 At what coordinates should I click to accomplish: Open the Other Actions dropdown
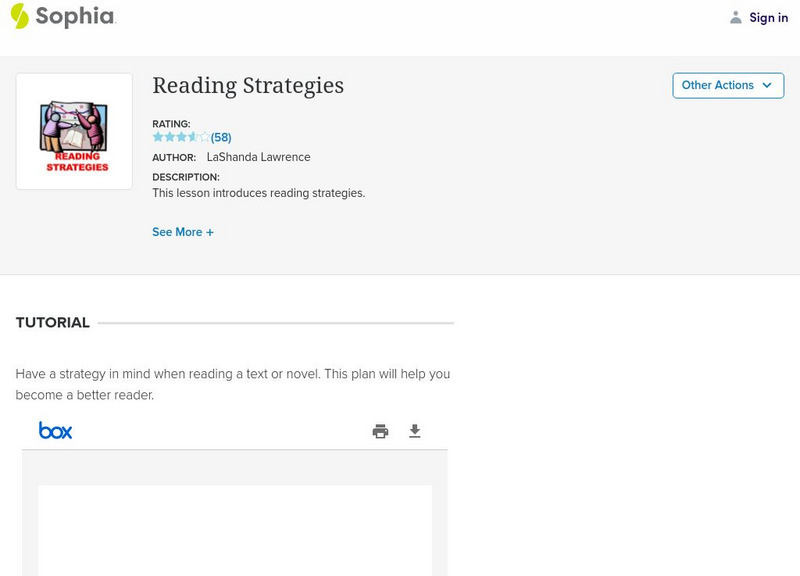(x=728, y=85)
